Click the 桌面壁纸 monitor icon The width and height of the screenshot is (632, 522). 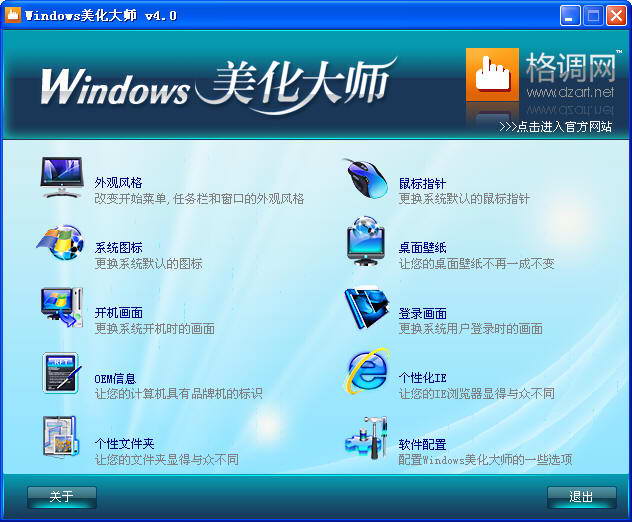366,242
